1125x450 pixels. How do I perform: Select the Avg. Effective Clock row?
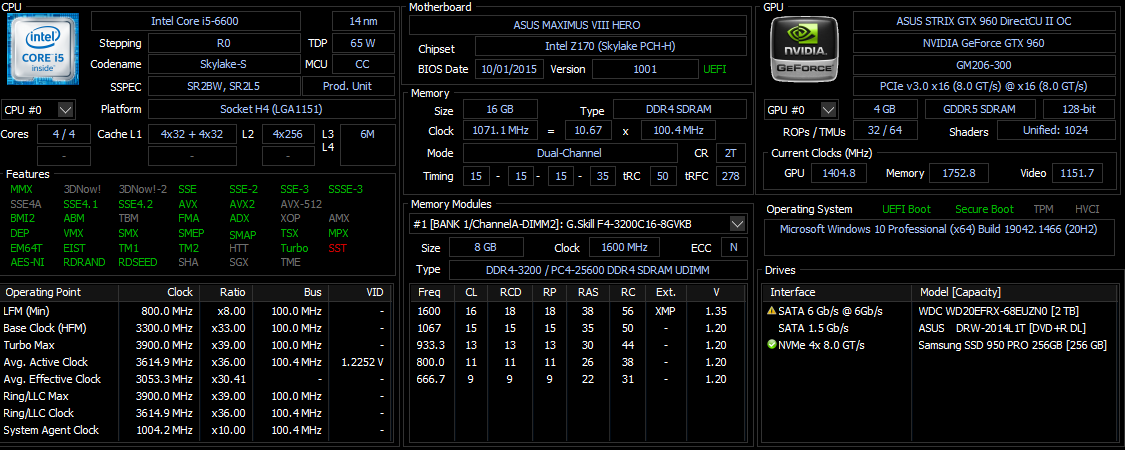pyautogui.click(x=197, y=379)
